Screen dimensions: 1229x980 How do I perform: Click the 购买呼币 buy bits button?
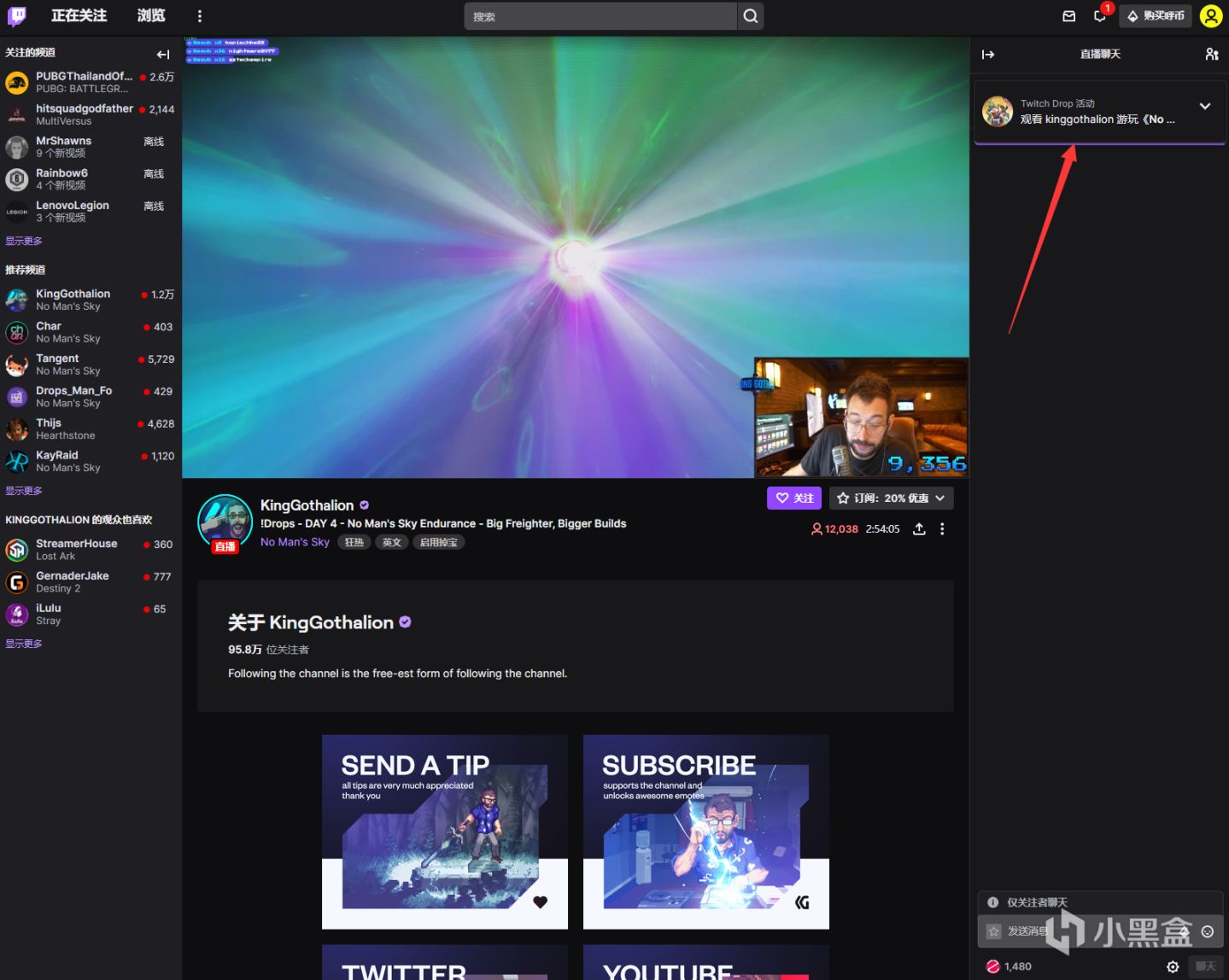1156,16
